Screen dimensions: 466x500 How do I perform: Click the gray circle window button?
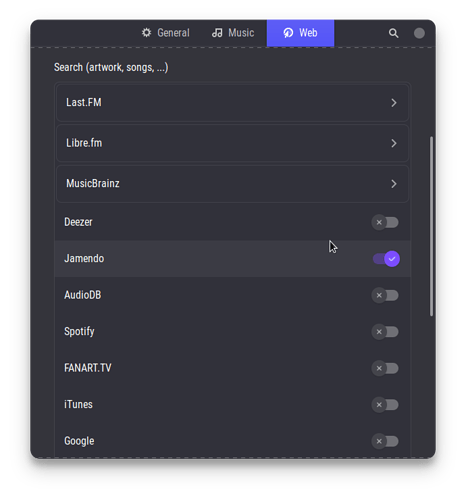point(419,33)
